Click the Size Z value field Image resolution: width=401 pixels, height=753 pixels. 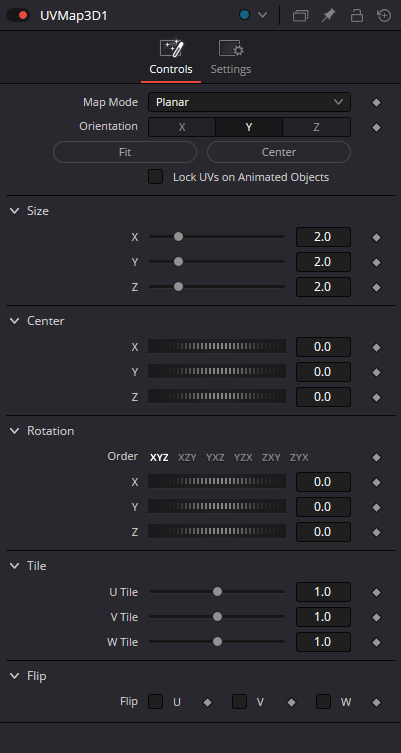(x=323, y=287)
